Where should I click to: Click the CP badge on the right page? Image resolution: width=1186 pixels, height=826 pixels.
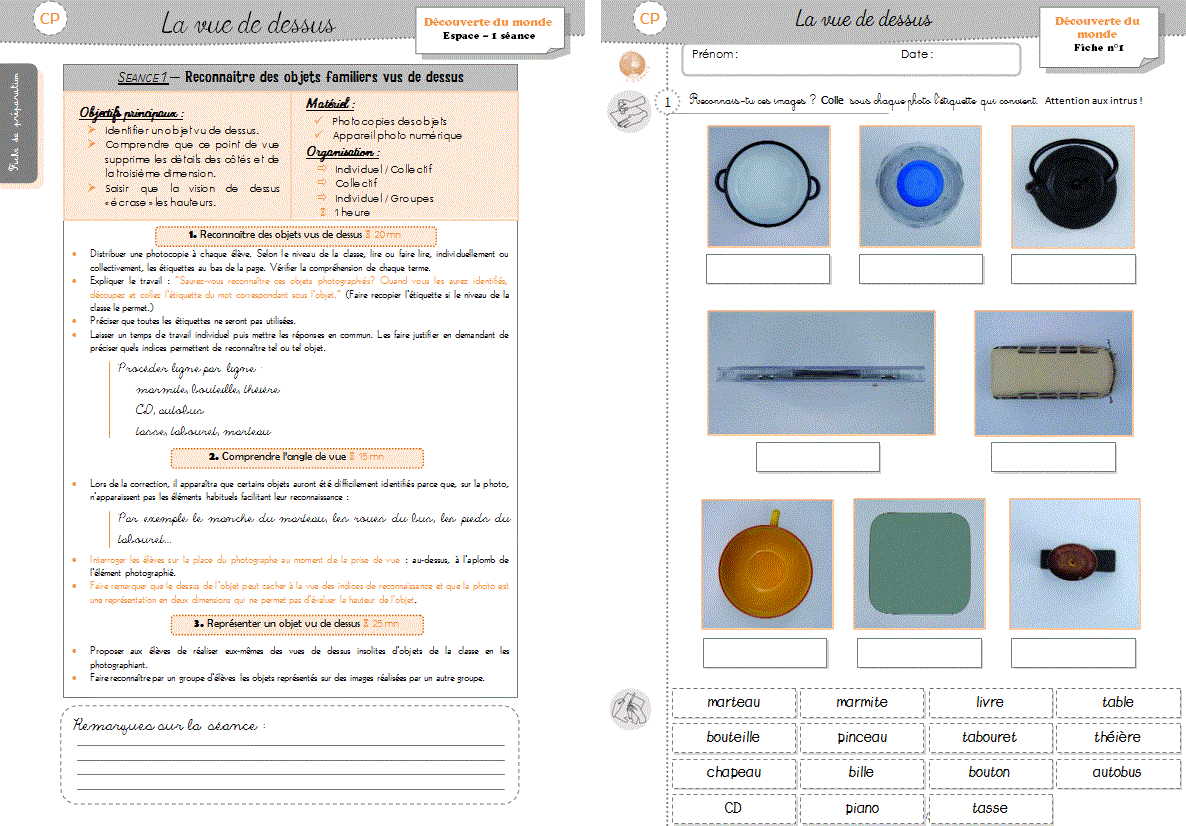click(x=650, y=19)
